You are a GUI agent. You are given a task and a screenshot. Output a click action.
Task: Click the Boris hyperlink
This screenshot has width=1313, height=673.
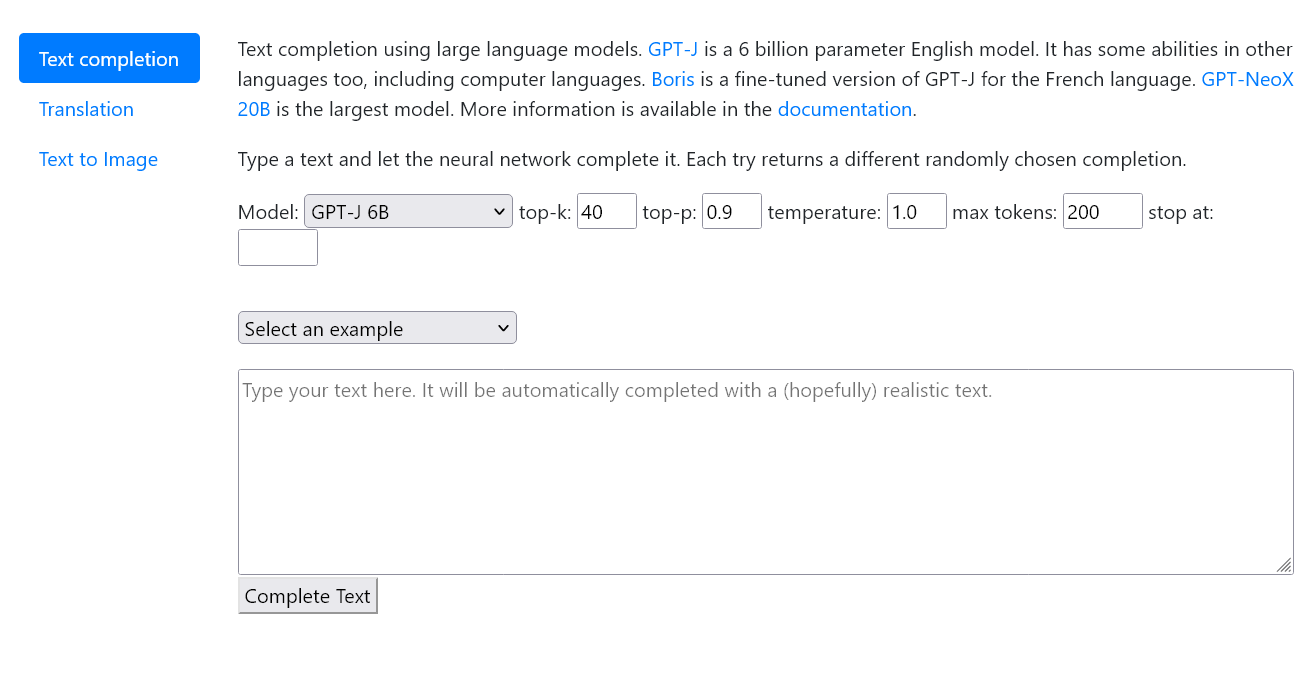point(672,79)
